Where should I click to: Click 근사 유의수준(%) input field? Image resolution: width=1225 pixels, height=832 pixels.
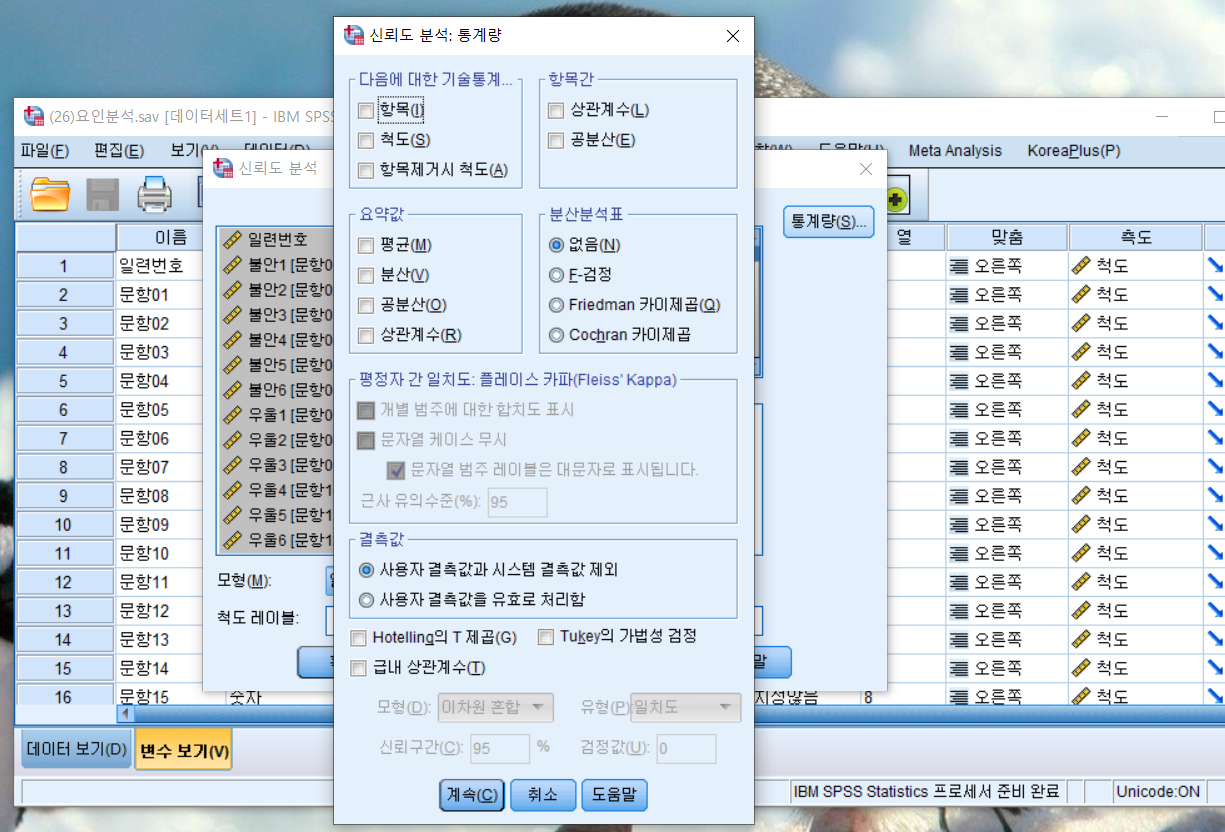(x=517, y=503)
